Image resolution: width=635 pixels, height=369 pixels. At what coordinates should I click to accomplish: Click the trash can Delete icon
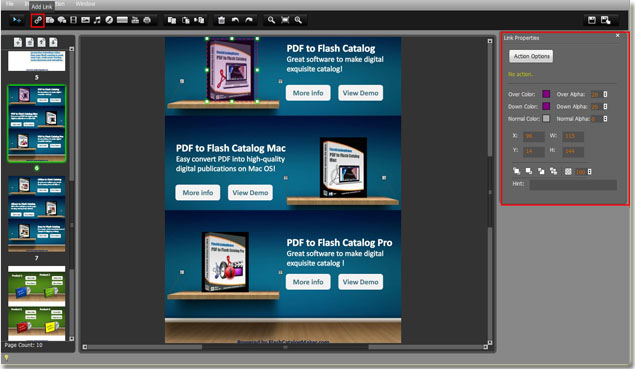pyautogui.click(x=222, y=20)
